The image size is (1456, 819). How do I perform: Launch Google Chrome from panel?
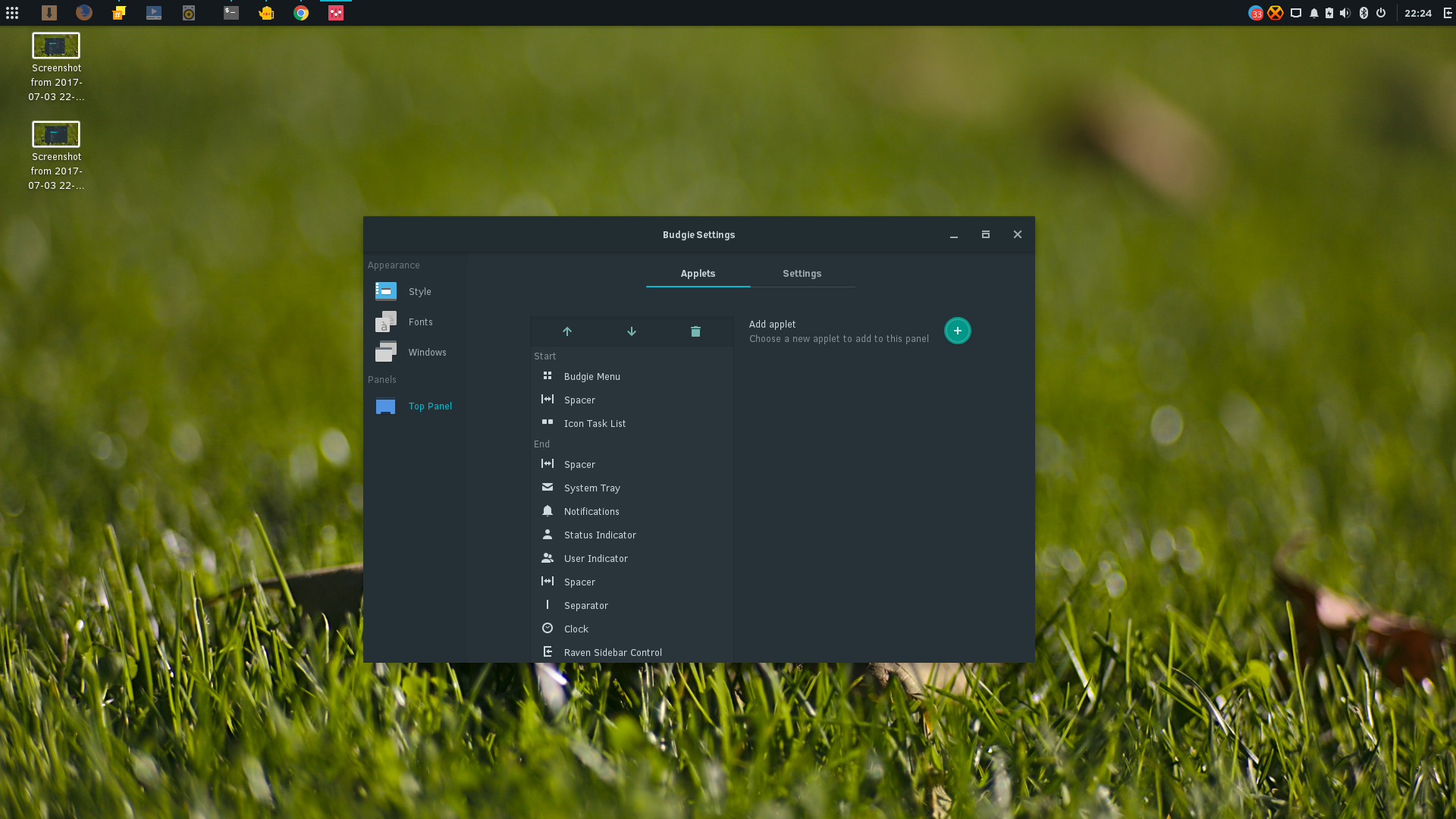point(301,13)
